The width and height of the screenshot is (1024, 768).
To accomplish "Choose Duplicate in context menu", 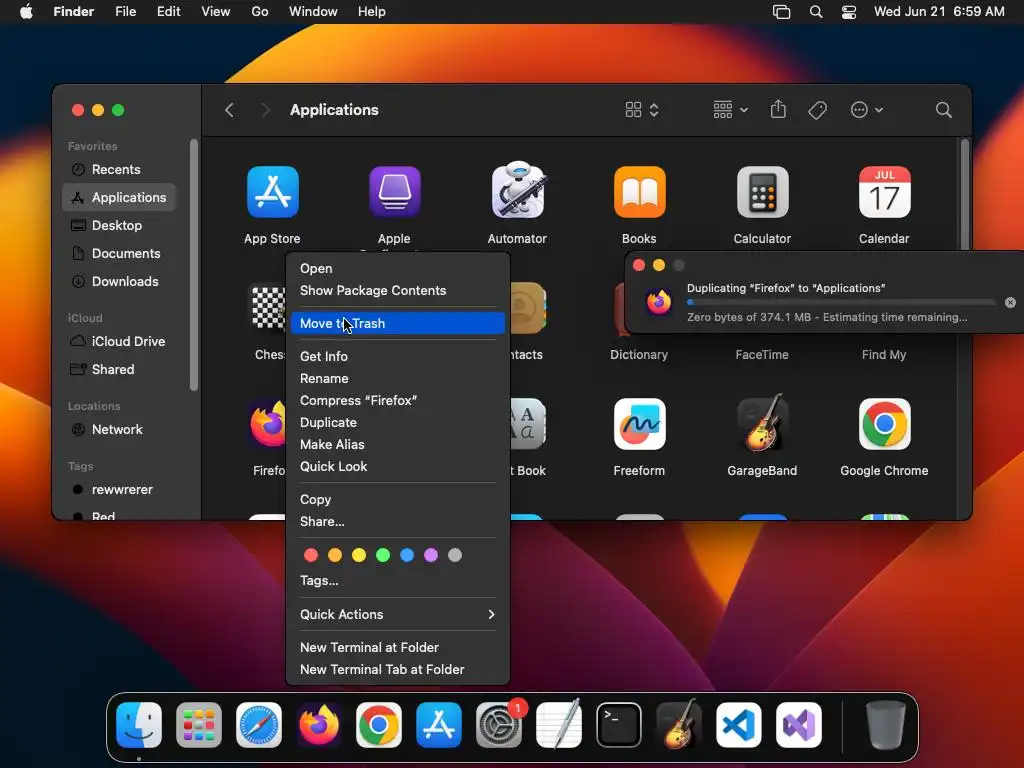I will [398, 423].
